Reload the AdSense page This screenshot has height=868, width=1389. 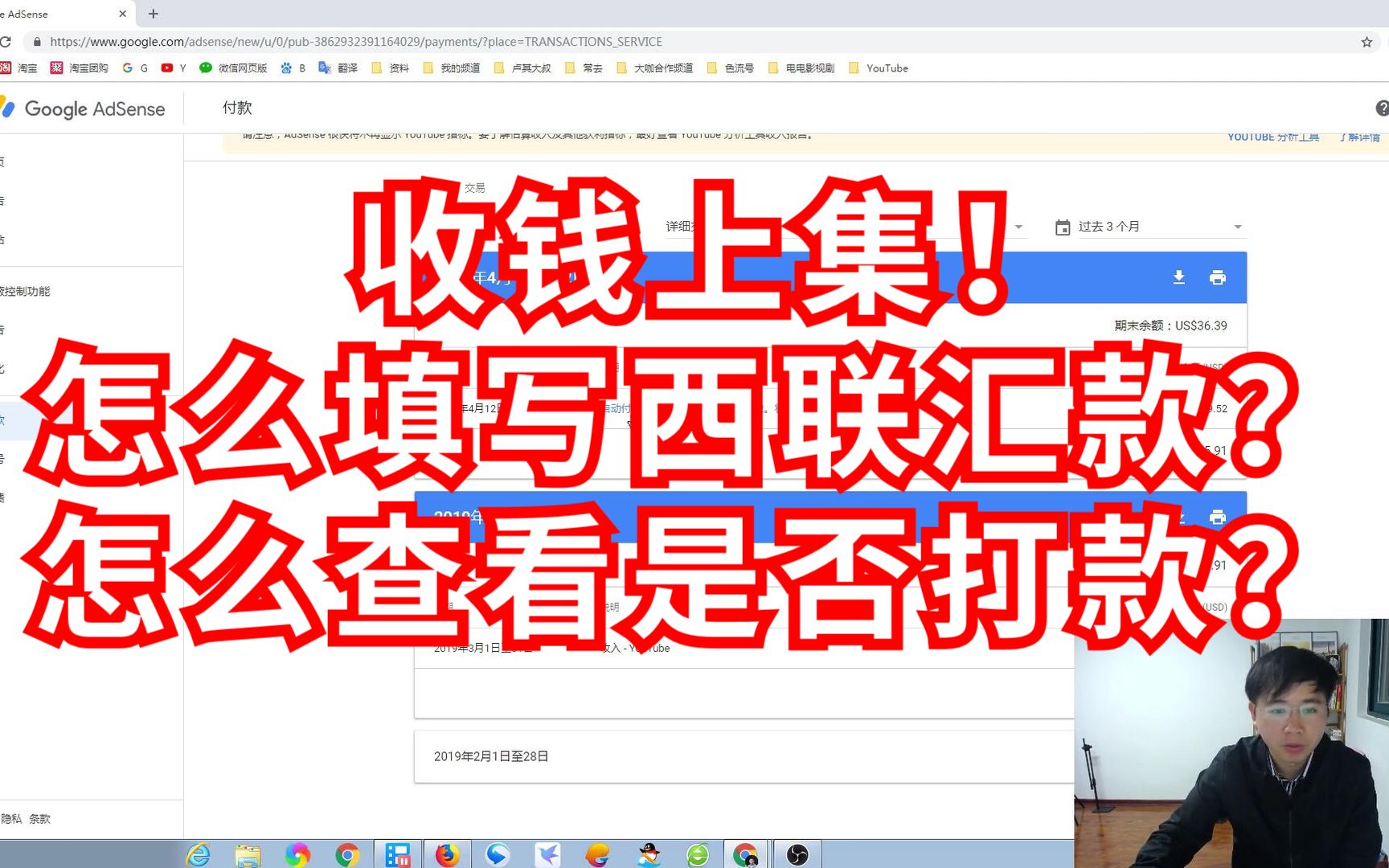point(5,42)
